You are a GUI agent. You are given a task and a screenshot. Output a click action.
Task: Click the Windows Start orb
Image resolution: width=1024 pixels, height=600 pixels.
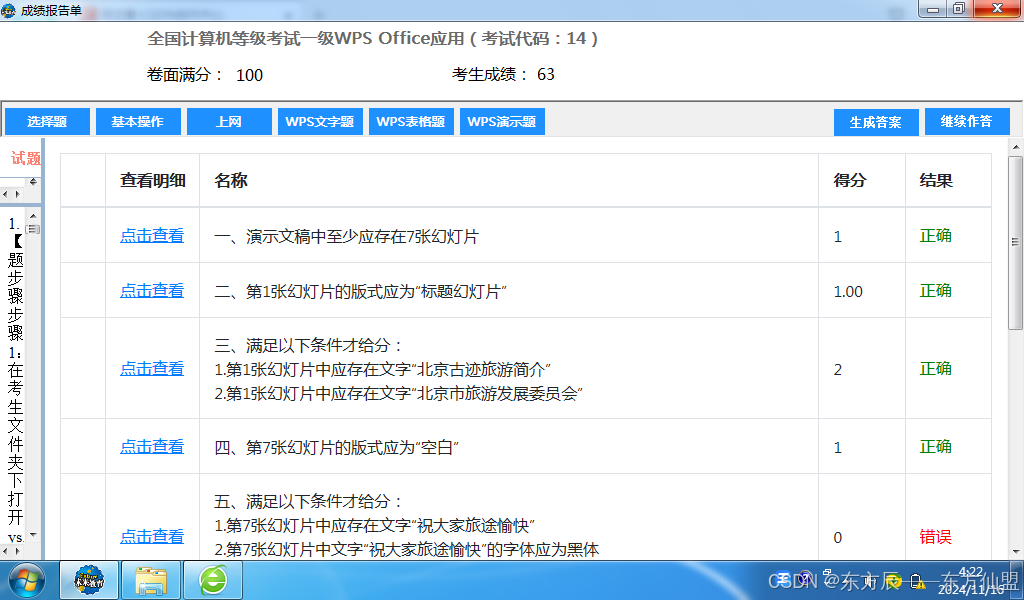coord(26,580)
